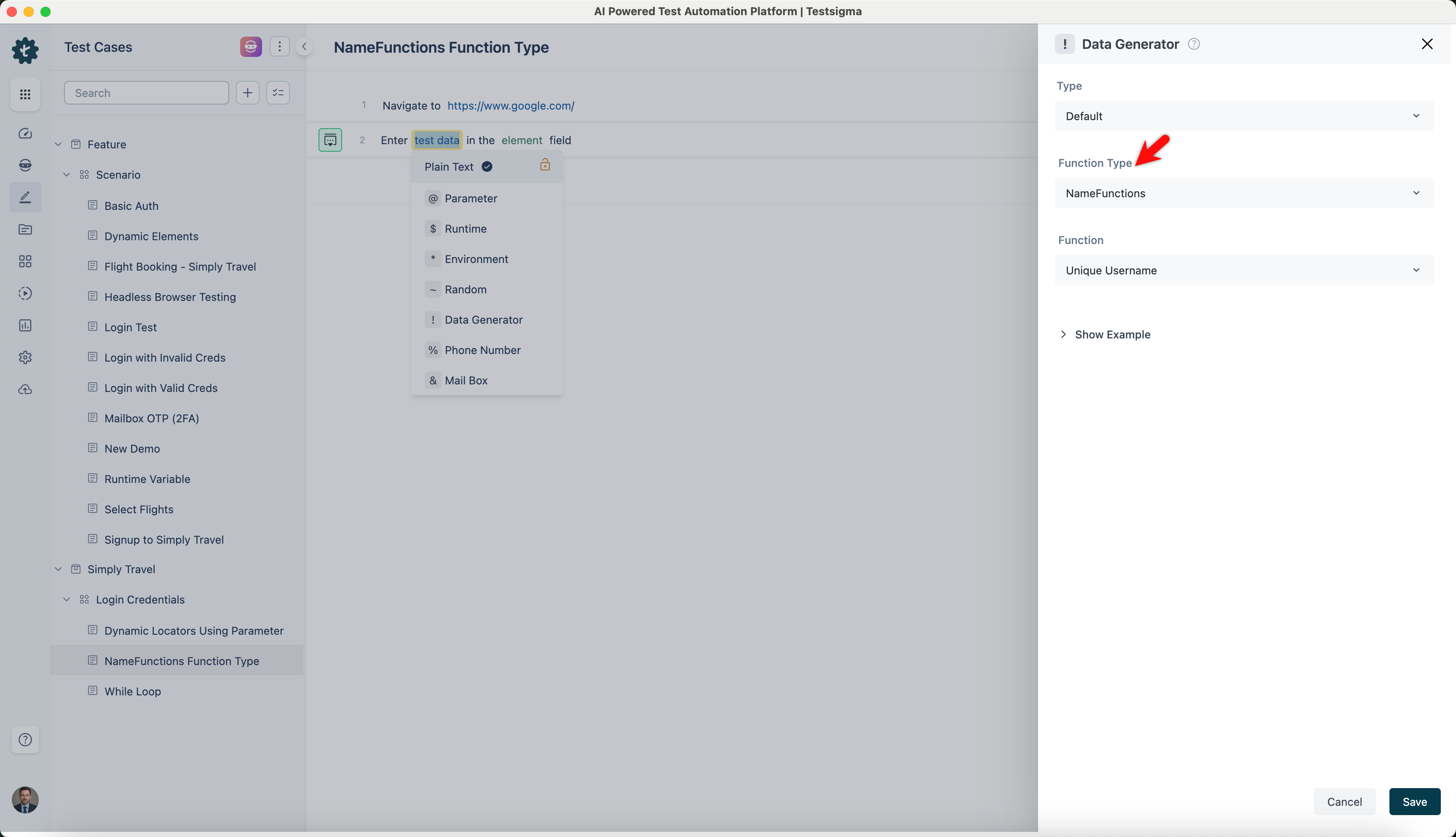Open the help question mark icon

[x=25, y=740]
